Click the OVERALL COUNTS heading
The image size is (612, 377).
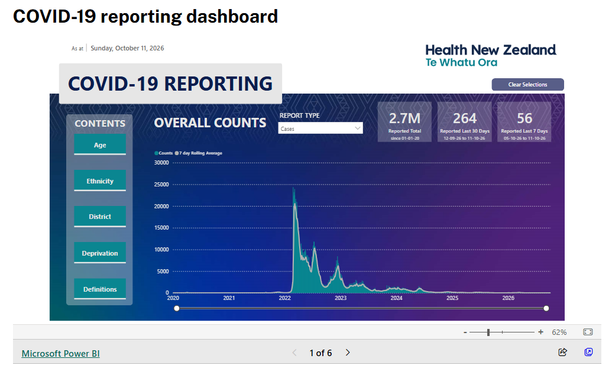(210, 123)
